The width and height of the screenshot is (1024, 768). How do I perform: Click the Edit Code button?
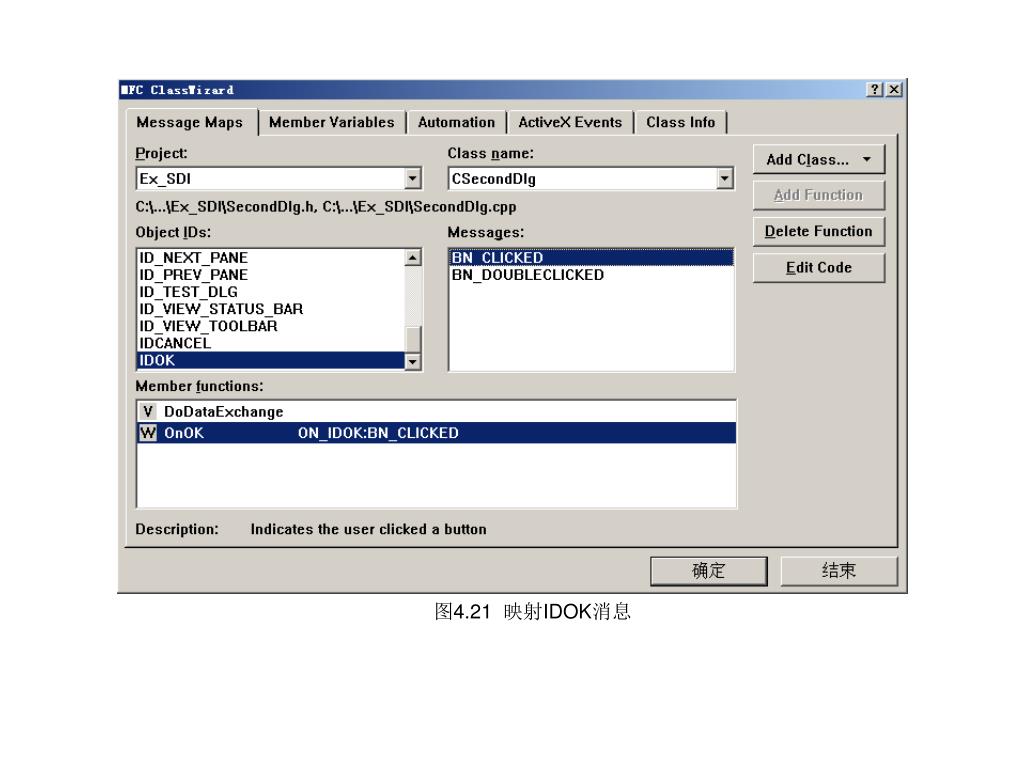click(819, 268)
